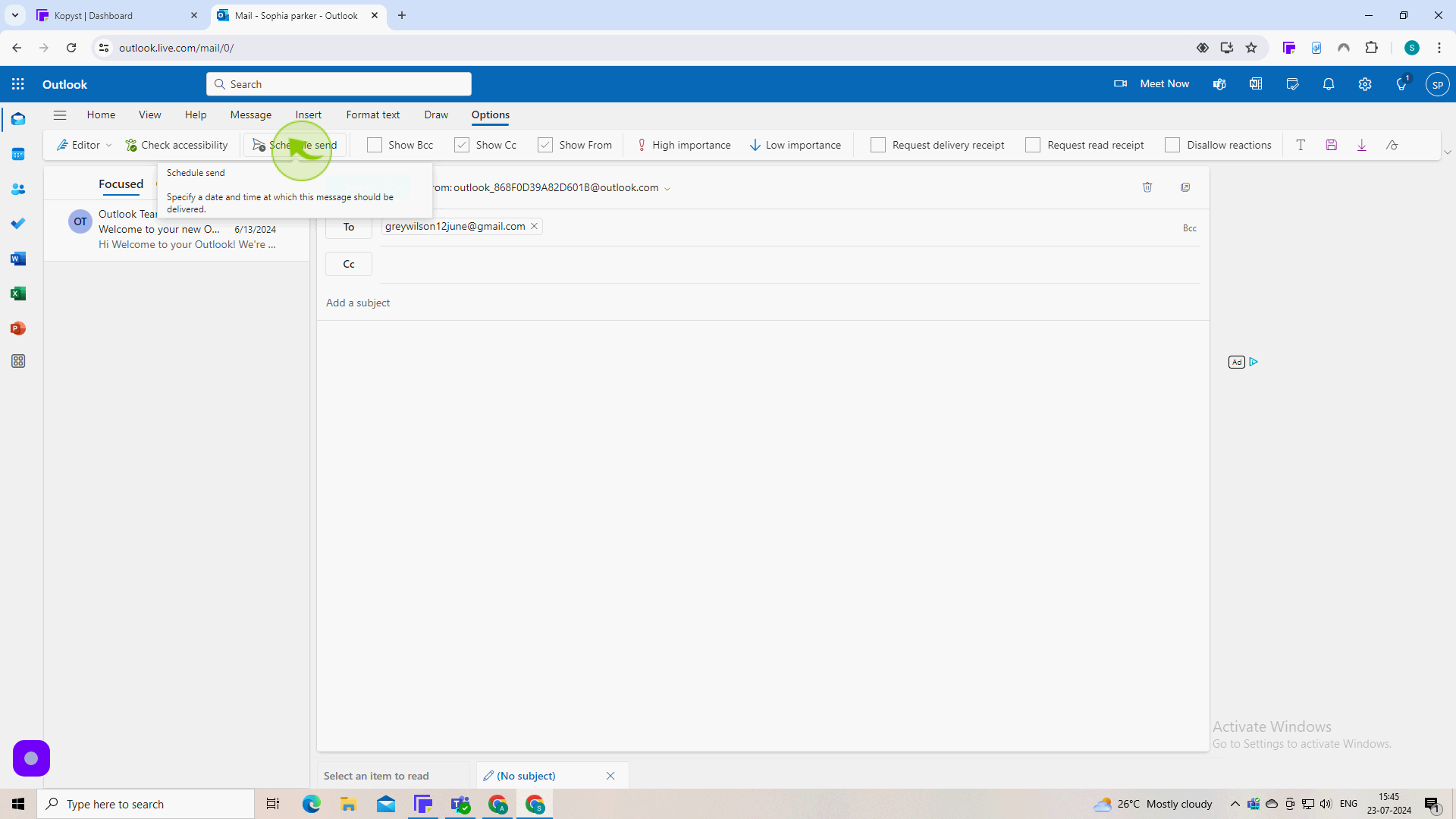The height and width of the screenshot is (819, 1456).
Task: Open Mail in the left sidebar
Action: pyautogui.click(x=18, y=119)
